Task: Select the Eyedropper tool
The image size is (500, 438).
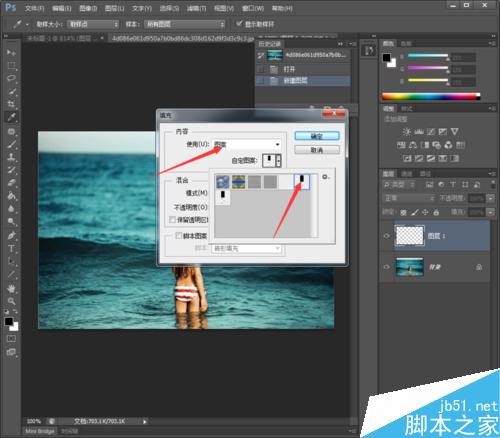Action: (11, 117)
